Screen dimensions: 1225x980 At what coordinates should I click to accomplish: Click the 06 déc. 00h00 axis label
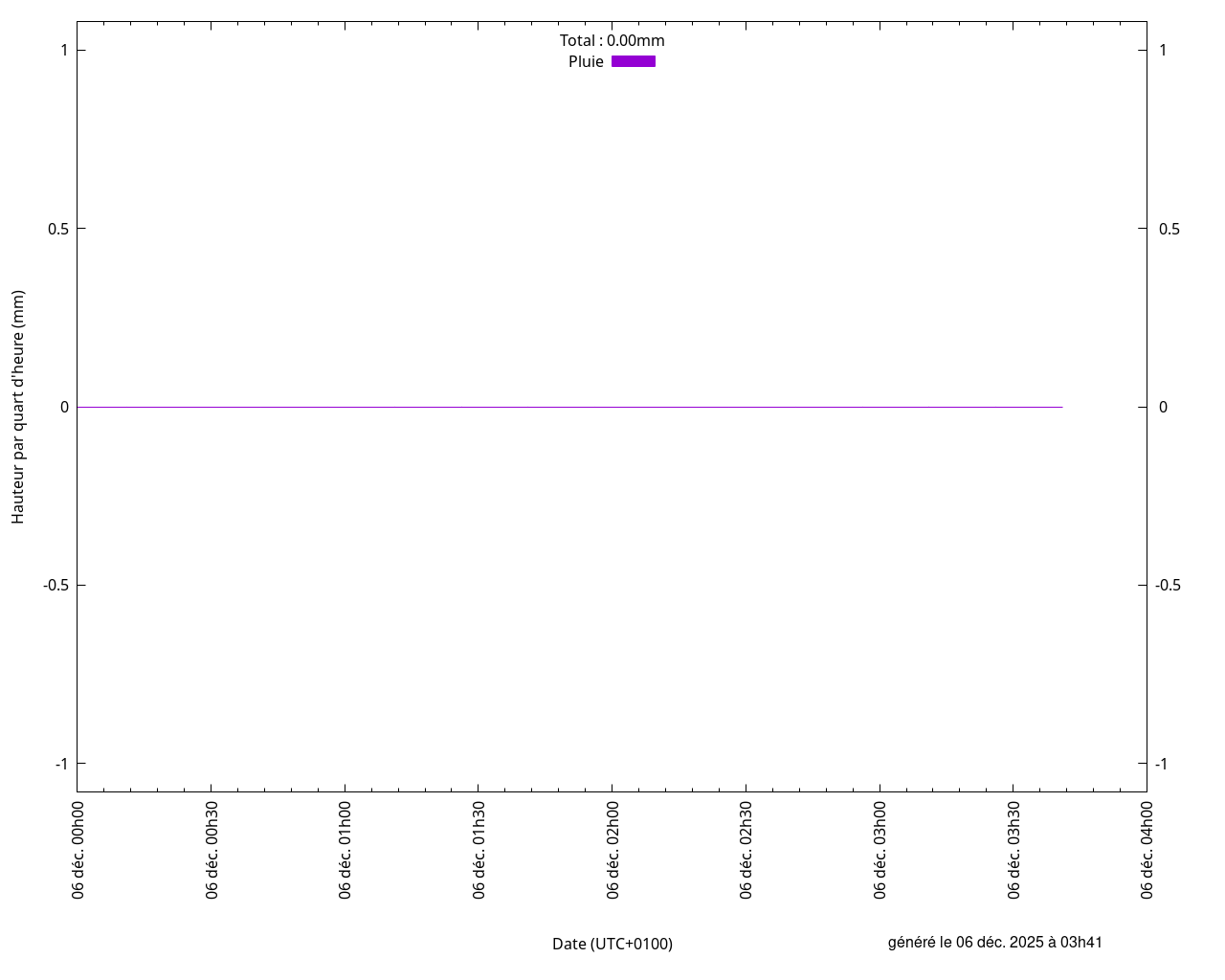pos(78,850)
